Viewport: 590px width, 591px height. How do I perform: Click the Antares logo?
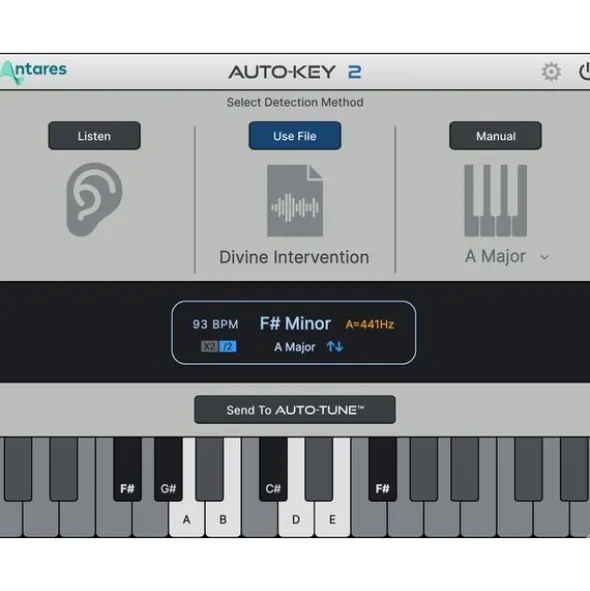point(33,72)
